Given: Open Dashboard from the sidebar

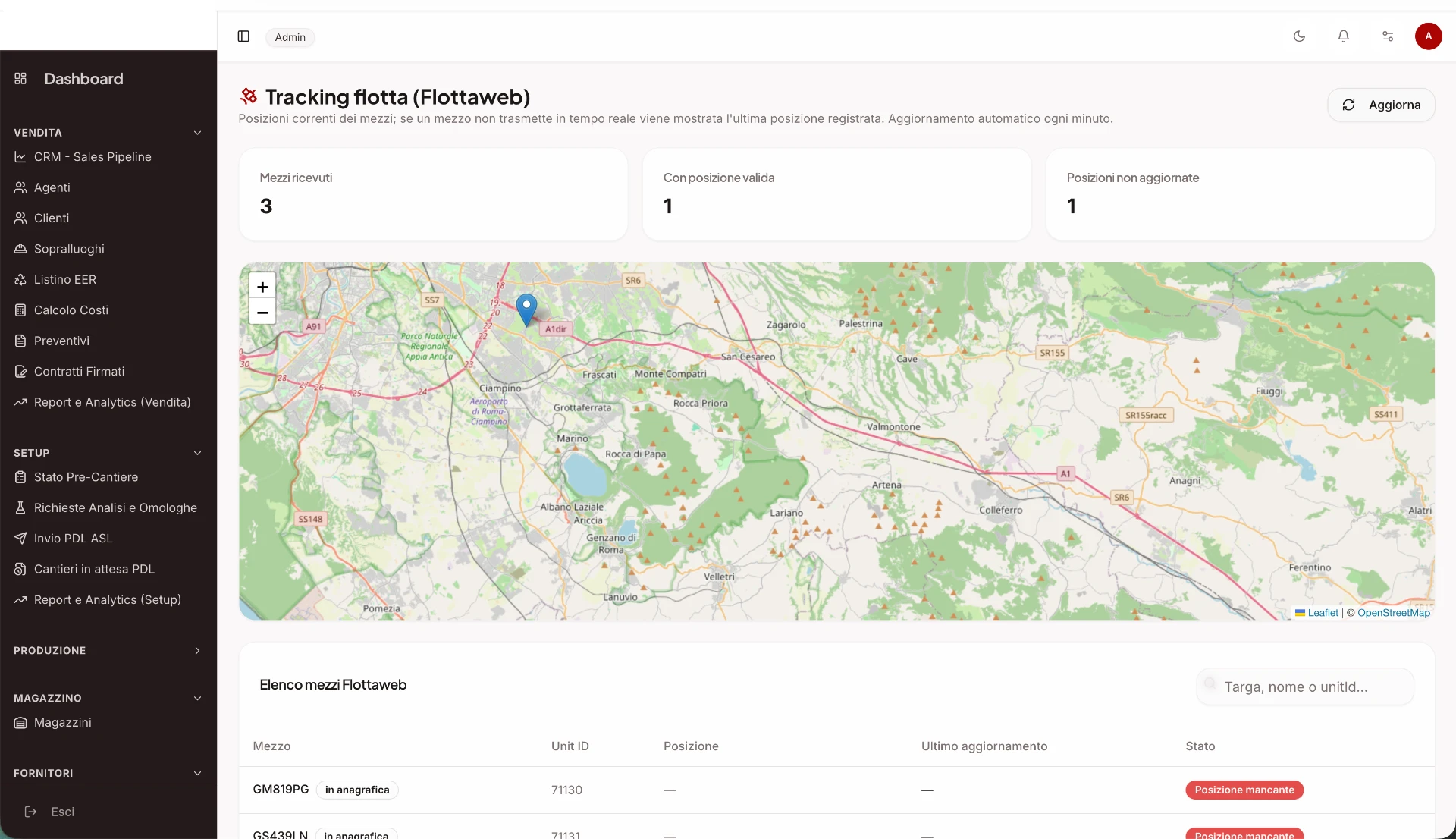Looking at the screenshot, I should 83,79.
